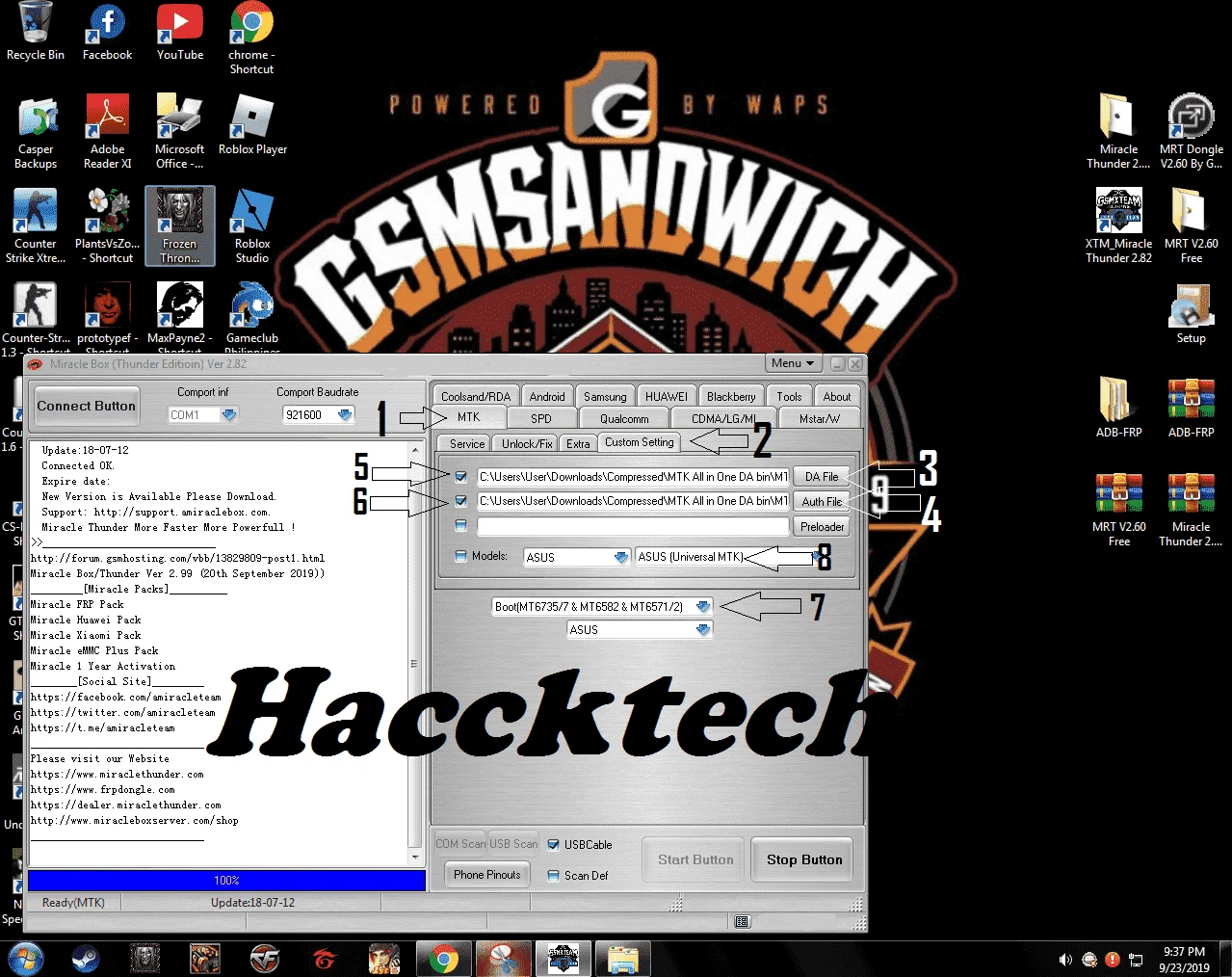Viewport: 1232px width, 977px height.
Task: Open the Roblox Studio desktop icon
Action: [252, 226]
